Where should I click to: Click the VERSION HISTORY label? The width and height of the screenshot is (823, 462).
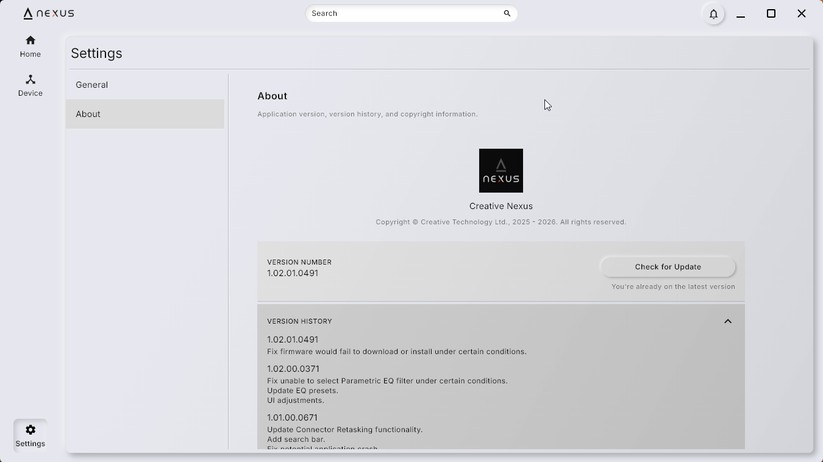point(299,321)
